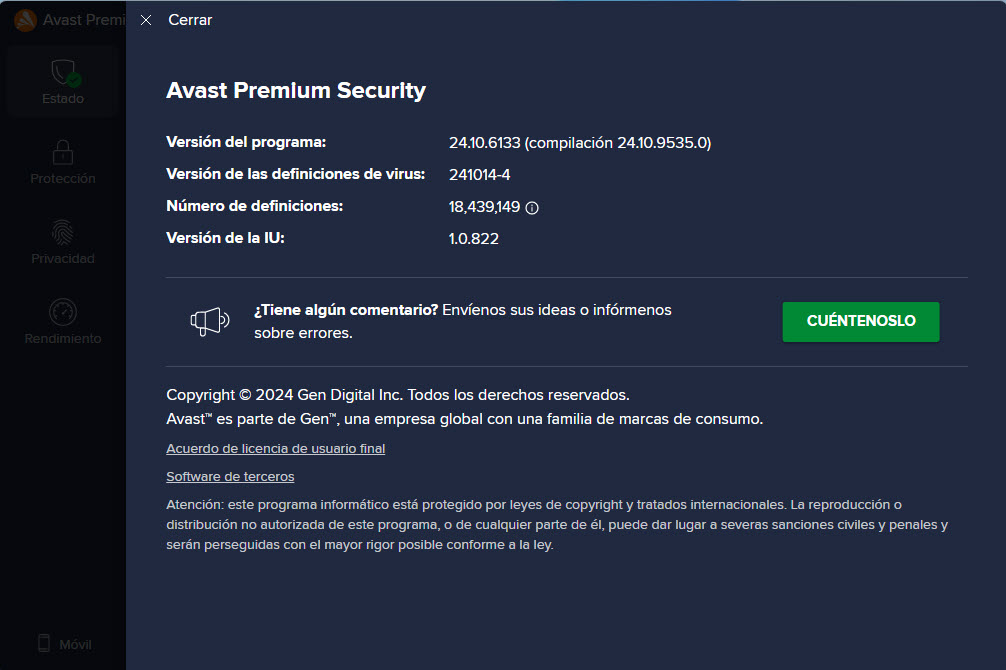Open the Software de terceros link
The image size is (1006, 670).
pyautogui.click(x=230, y=477)
